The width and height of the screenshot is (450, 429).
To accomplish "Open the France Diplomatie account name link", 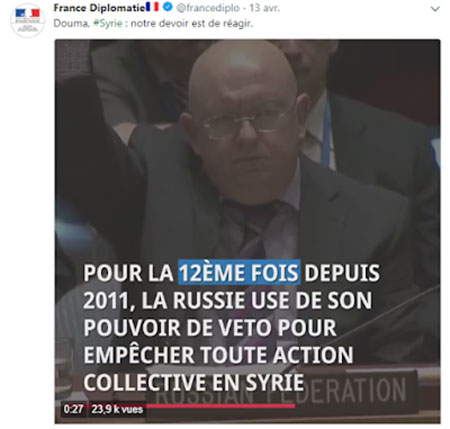I will pyautogui.click(x=99, y=7).
